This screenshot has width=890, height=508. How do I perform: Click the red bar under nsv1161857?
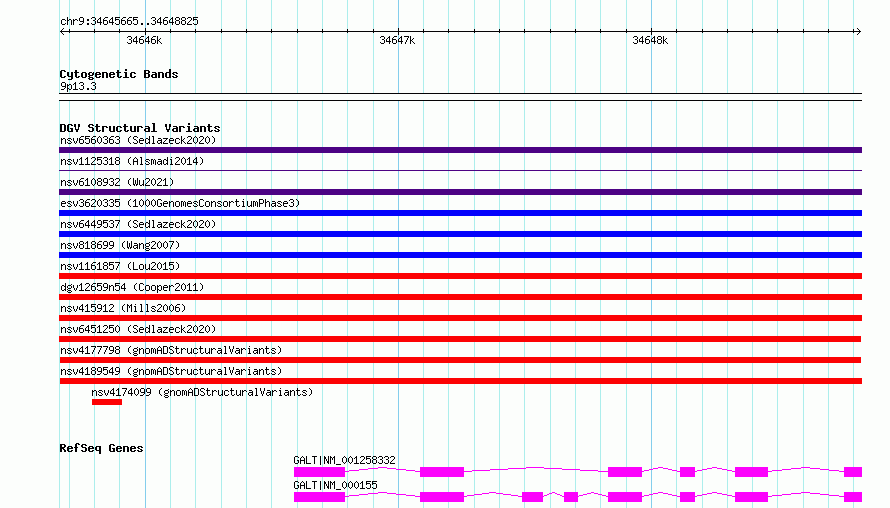click(x=460, y=276)
